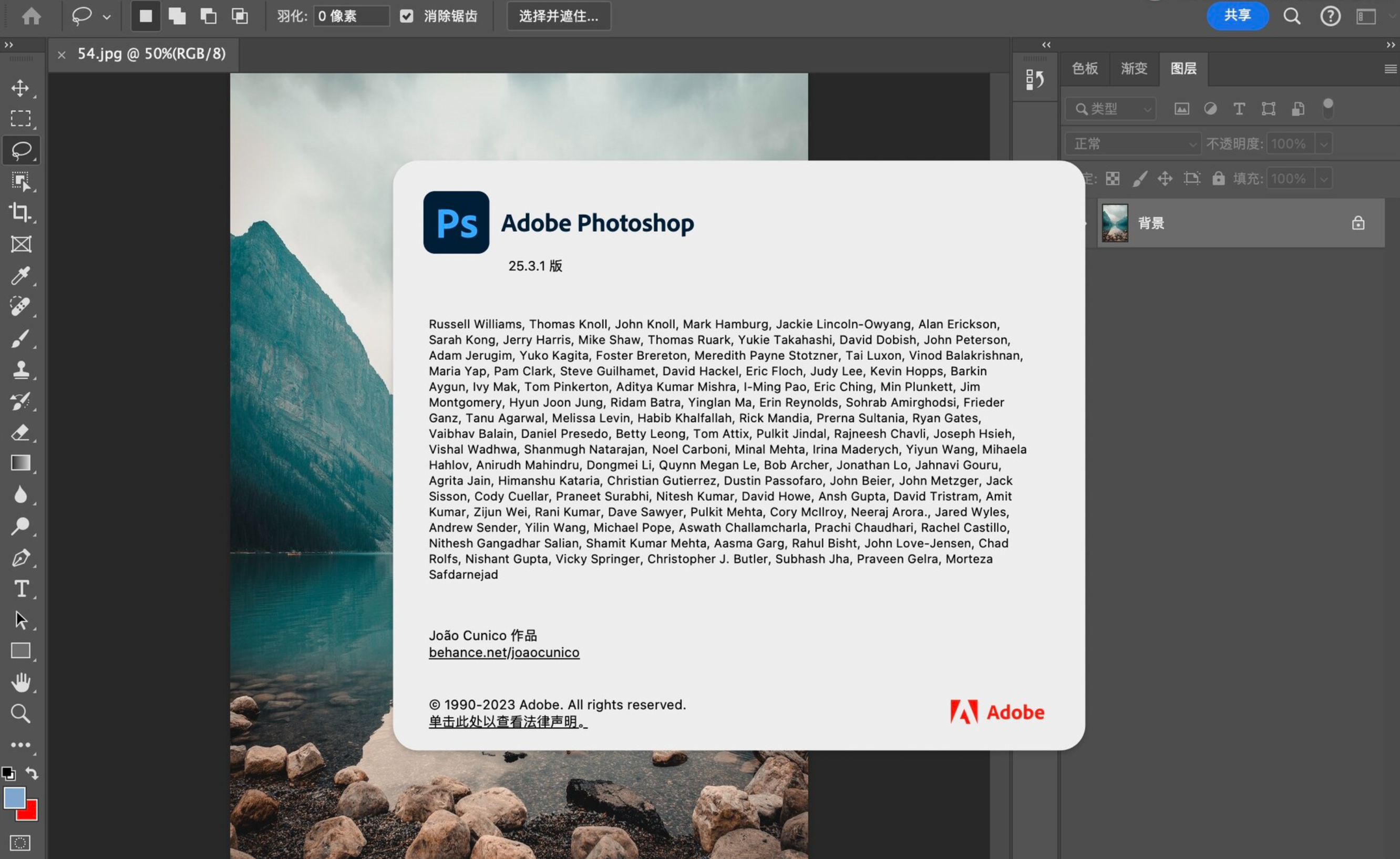Choose Intersect with Selection mode
The width and height of the screenshot is (1400, 859).
(240, 16)
